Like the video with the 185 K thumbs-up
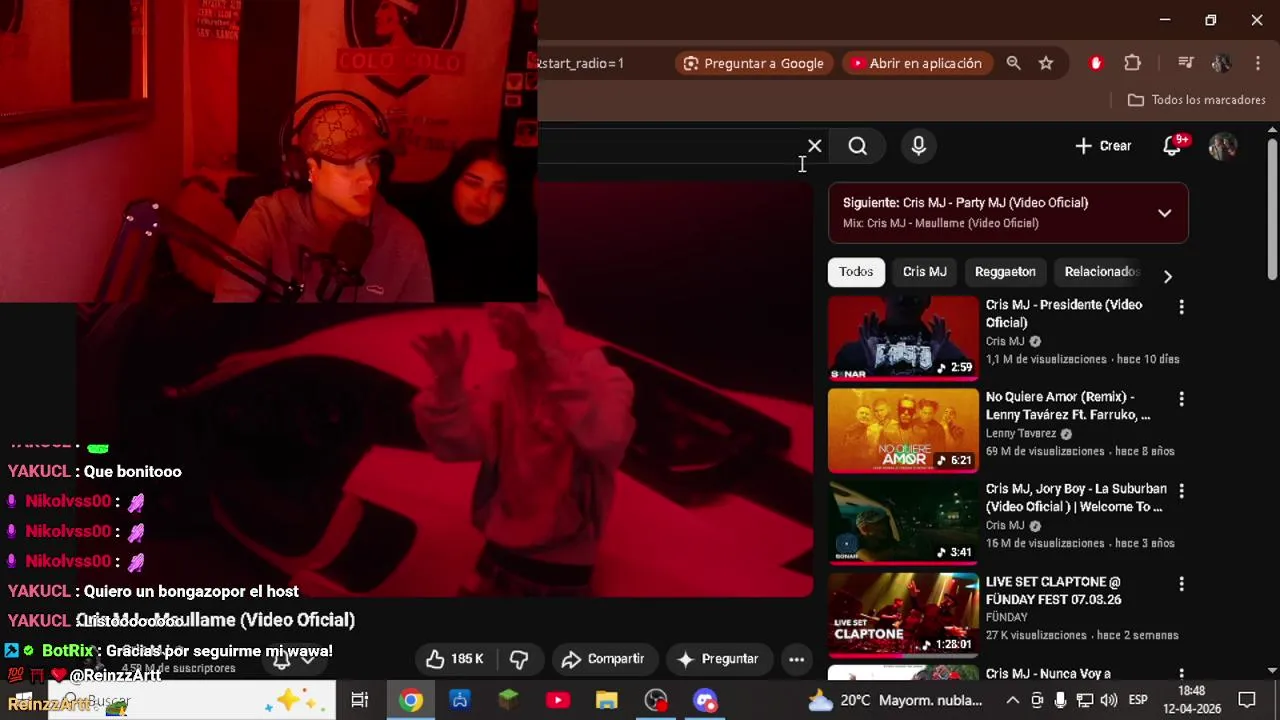This screenshot has width=1280, height=720. [x=455, y=659]
